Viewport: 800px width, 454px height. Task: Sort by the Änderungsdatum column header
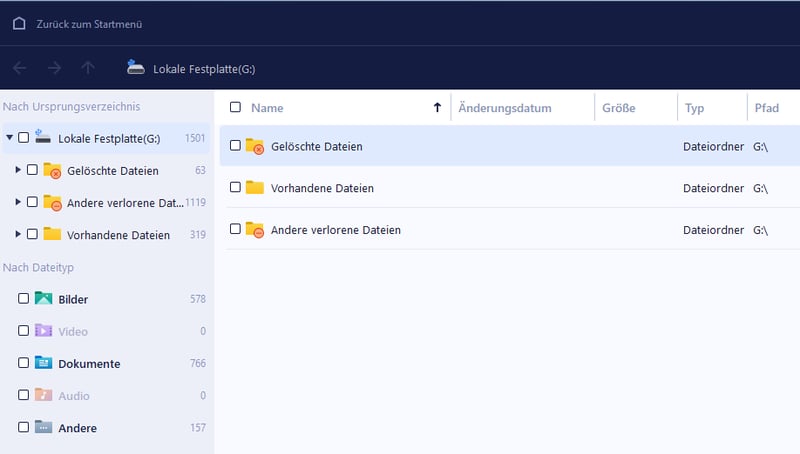[505, 108]
